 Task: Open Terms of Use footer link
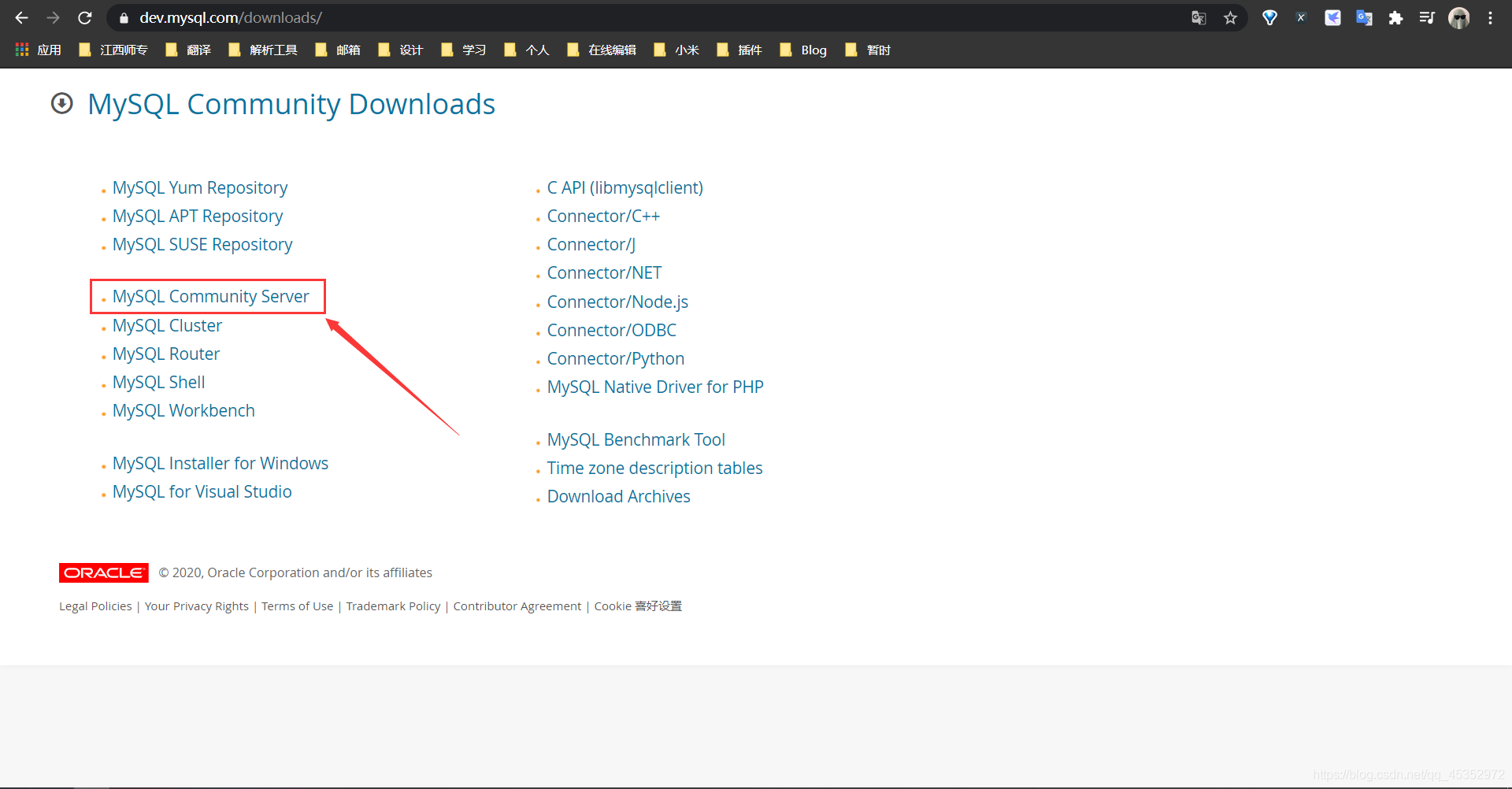[x=298, y=606]
